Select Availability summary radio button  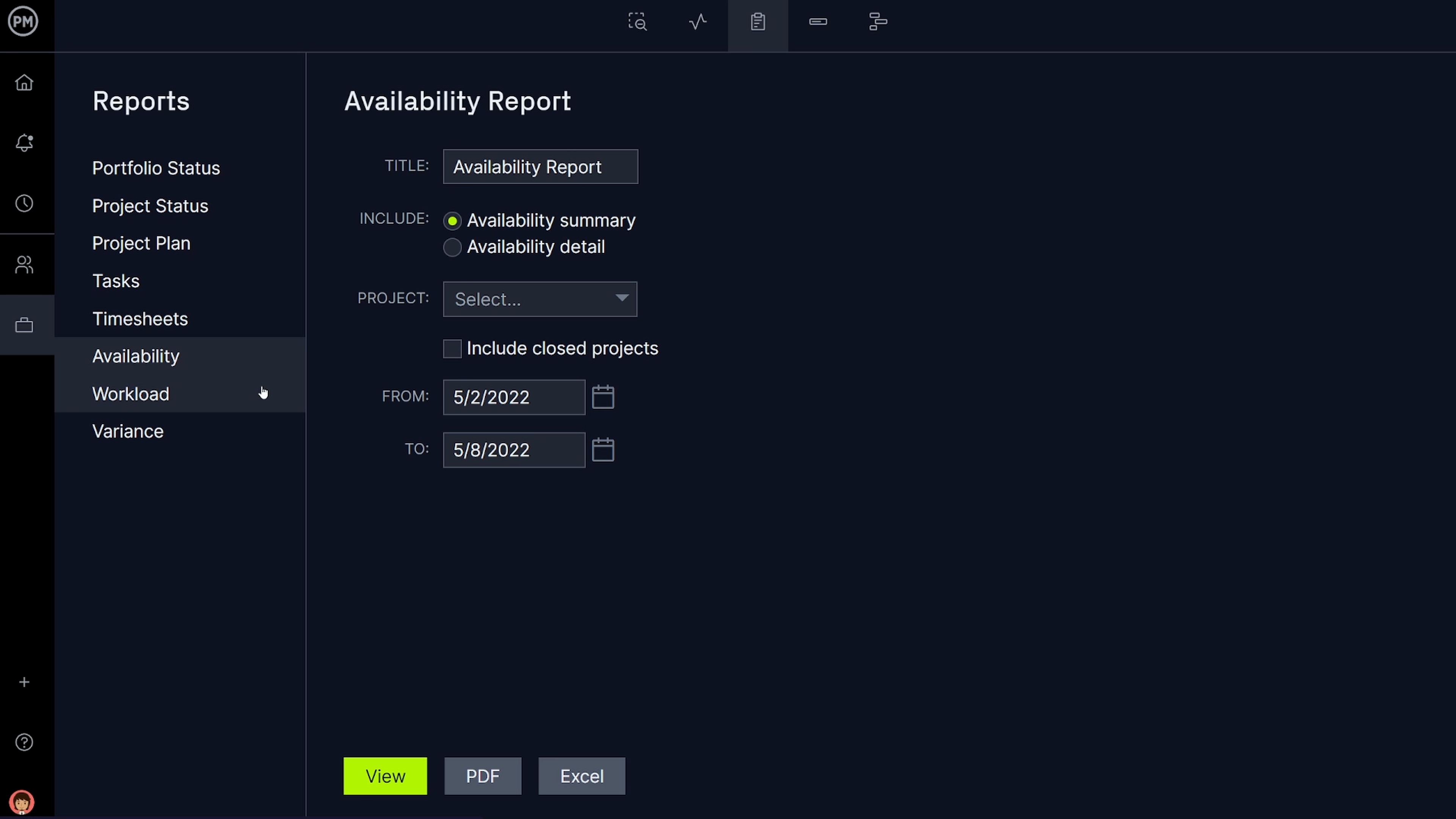(452, 221)
